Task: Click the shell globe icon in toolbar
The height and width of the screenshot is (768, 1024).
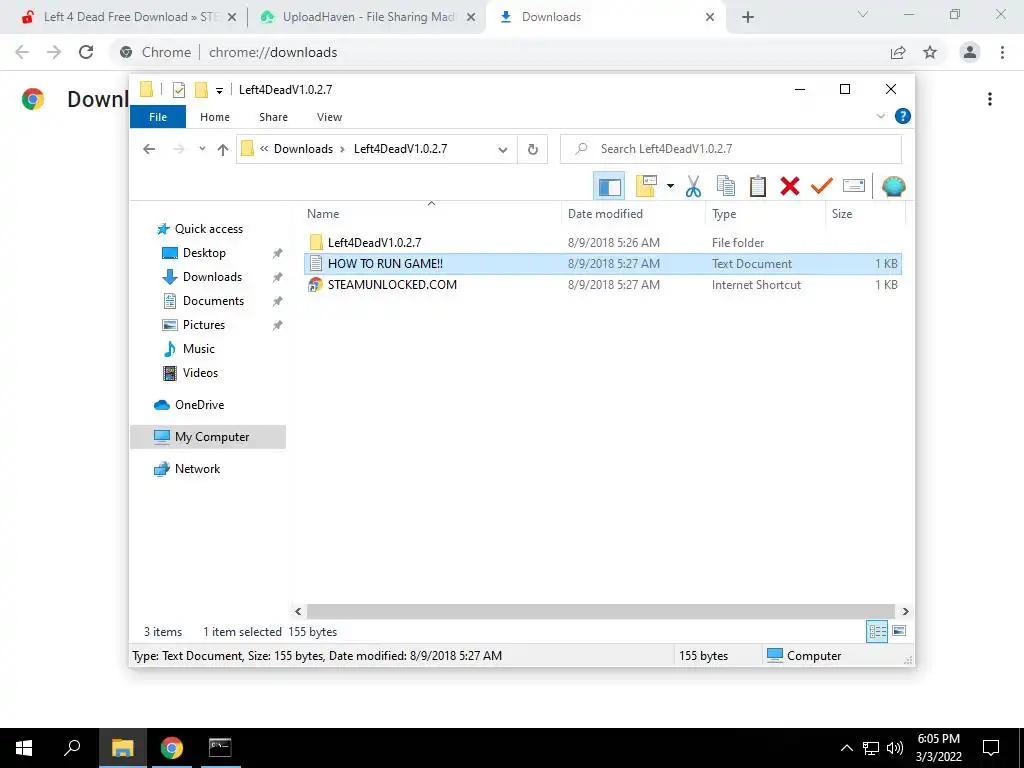Action: pos(893,187)
